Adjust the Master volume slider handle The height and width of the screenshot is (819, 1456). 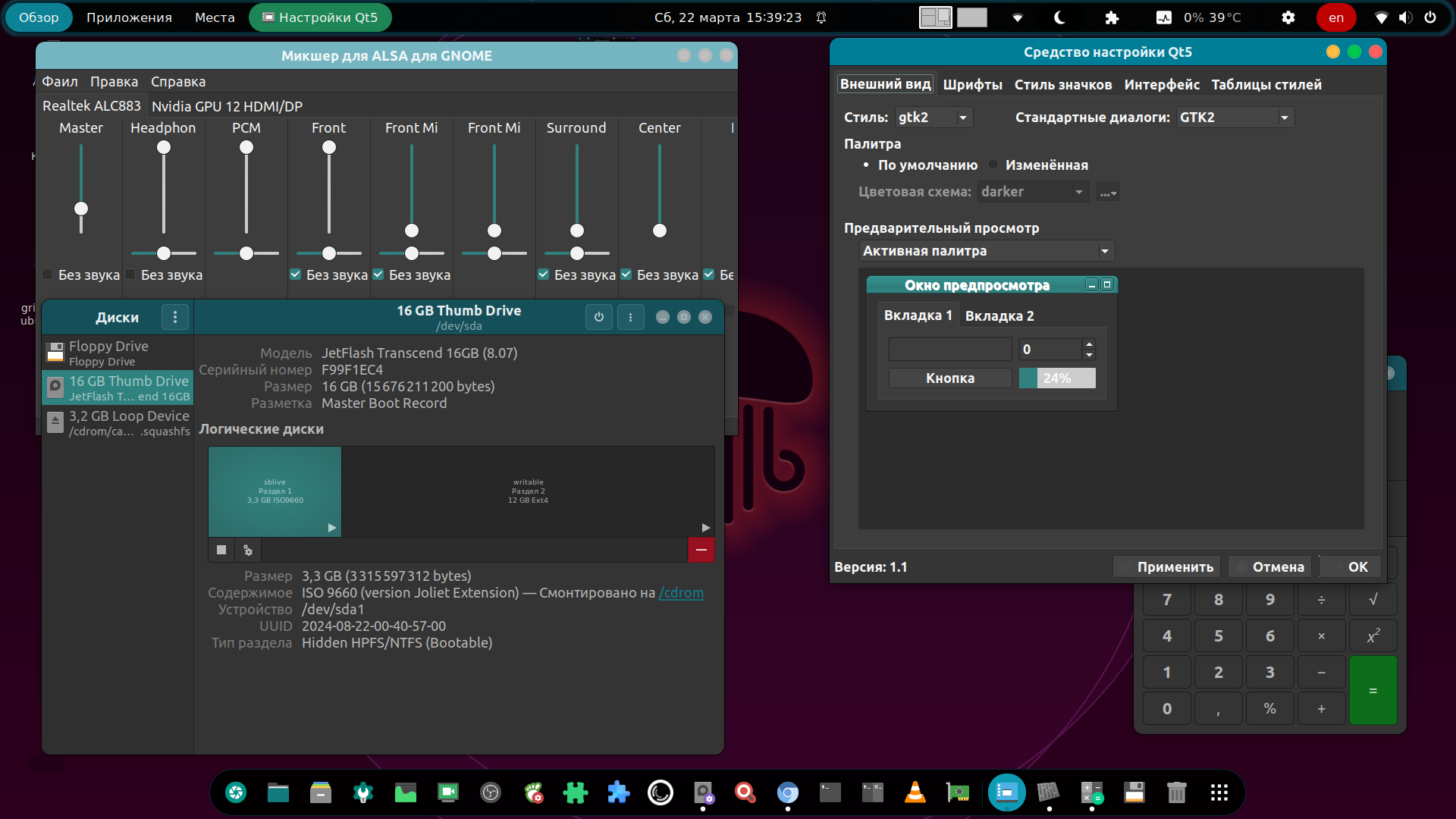[x=81, y=209]
